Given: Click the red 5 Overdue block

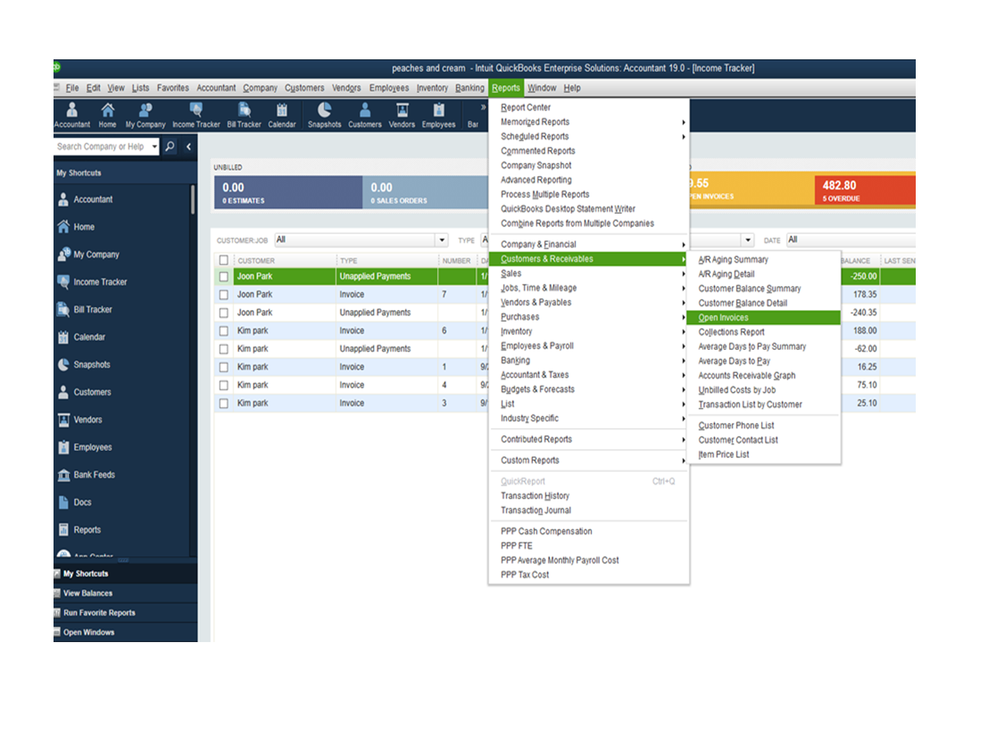Looking at the screenshot, I should [865, 190].
